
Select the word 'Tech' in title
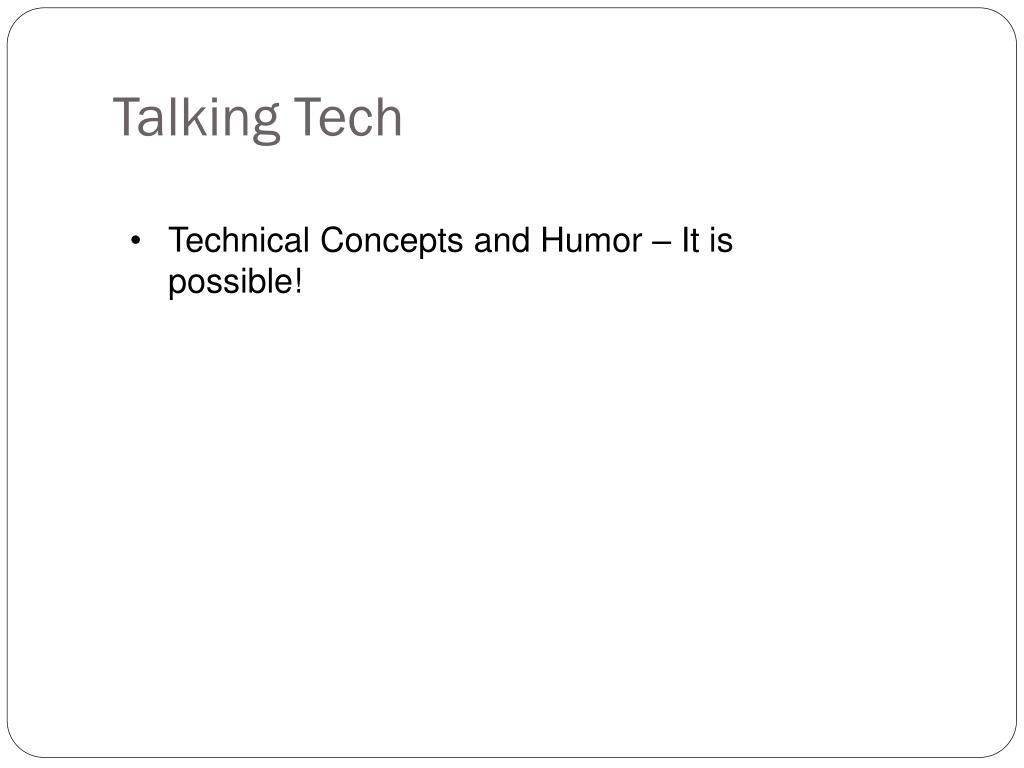[x=348, y=117]
